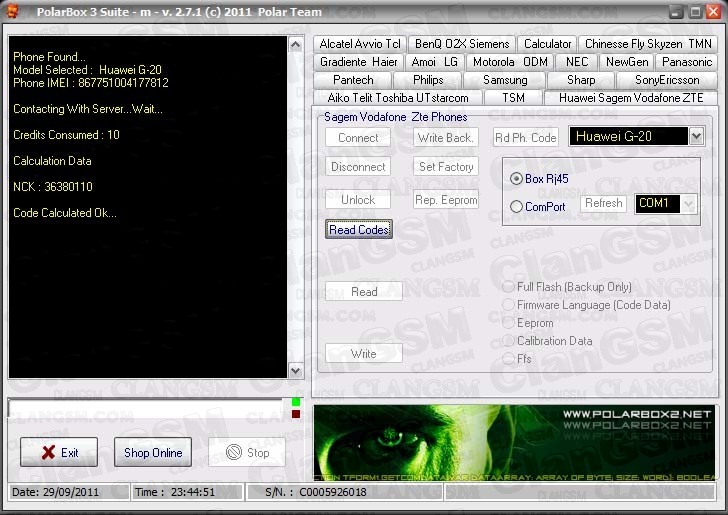
Task: Click the PolarBox app icon in title bar
Action: (12, 11)
